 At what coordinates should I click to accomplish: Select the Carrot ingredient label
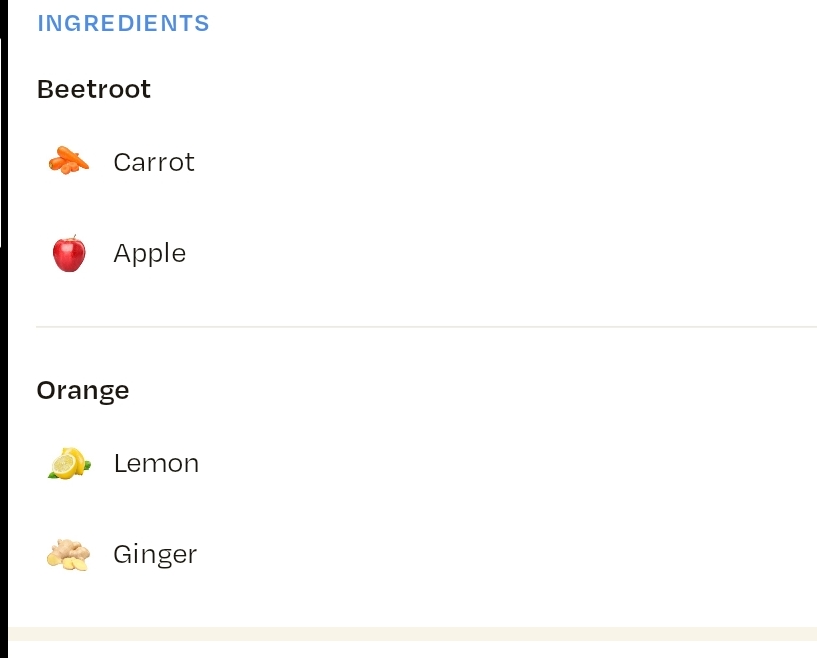pos(154,162)
